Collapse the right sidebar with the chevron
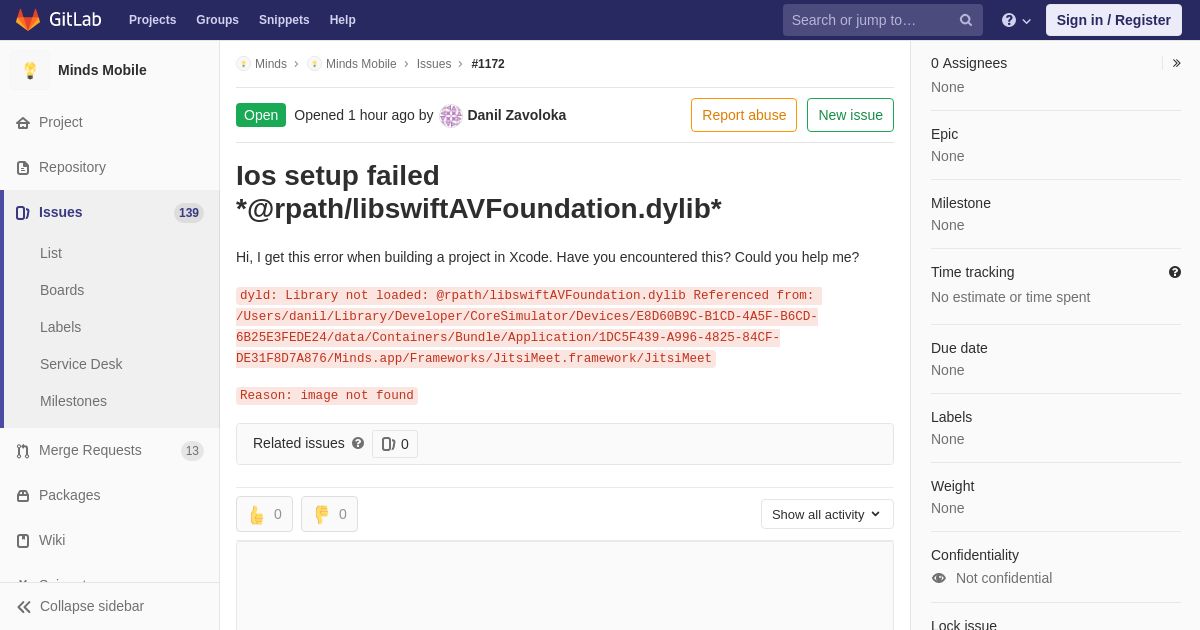The width and height of the screenshot is (1200, 630). 1176,63
